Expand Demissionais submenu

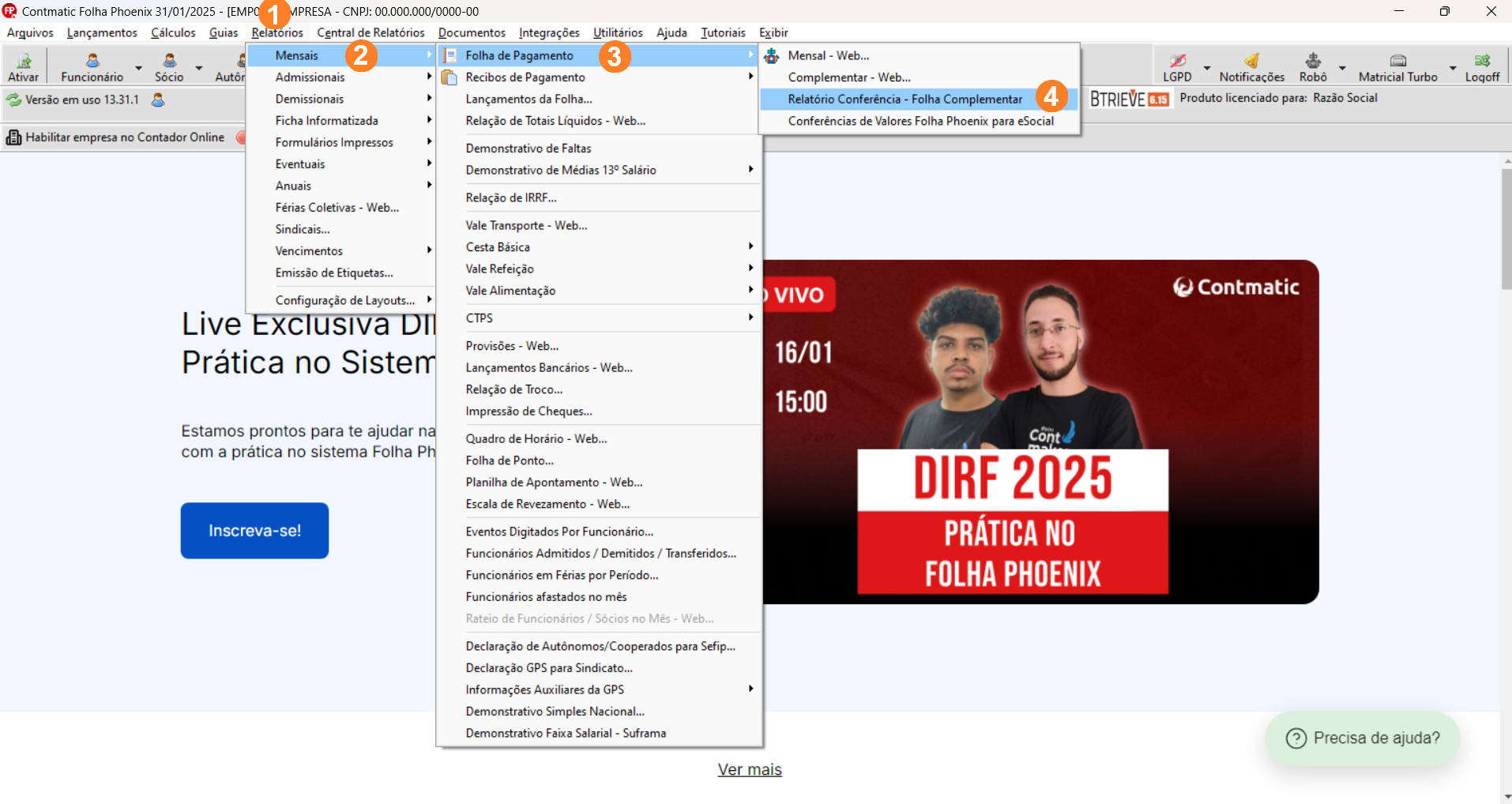pyautogui.click(x=341, y=99)
